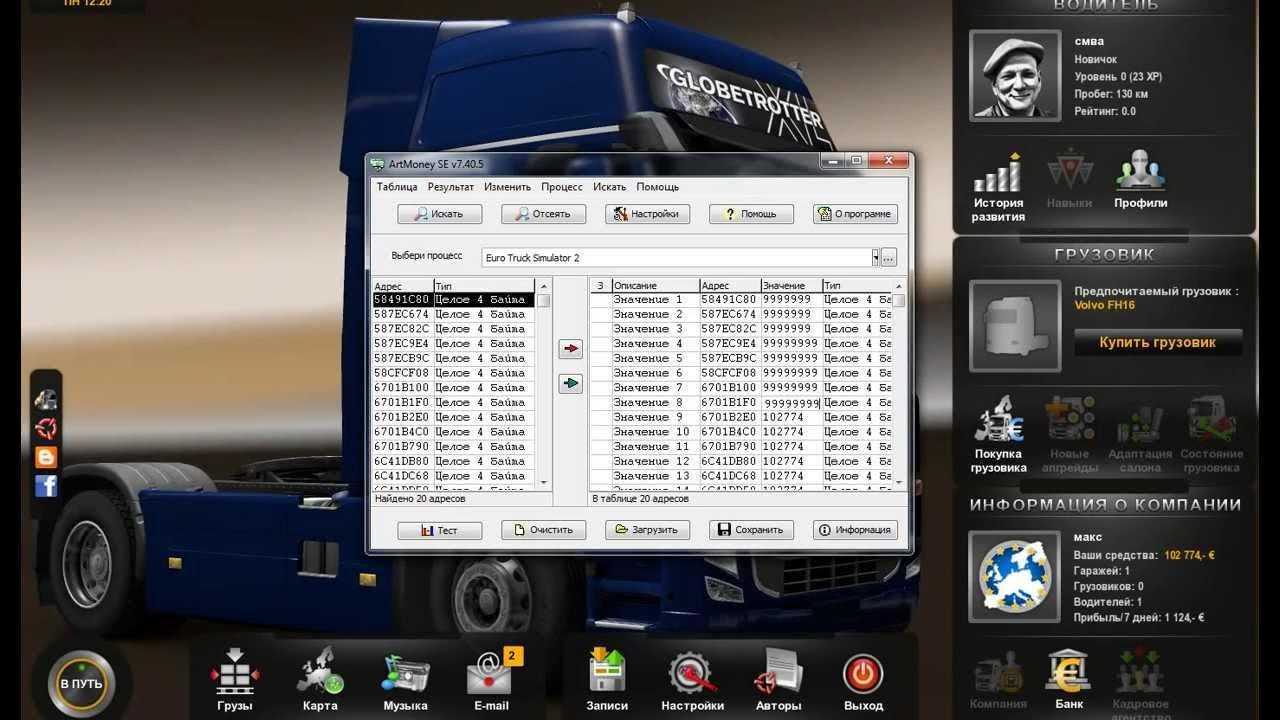Image resolution: width=1280 pixels, height=720 pixels.
Task: Click the Загрузить load button
Action: (x=647, y=530)
